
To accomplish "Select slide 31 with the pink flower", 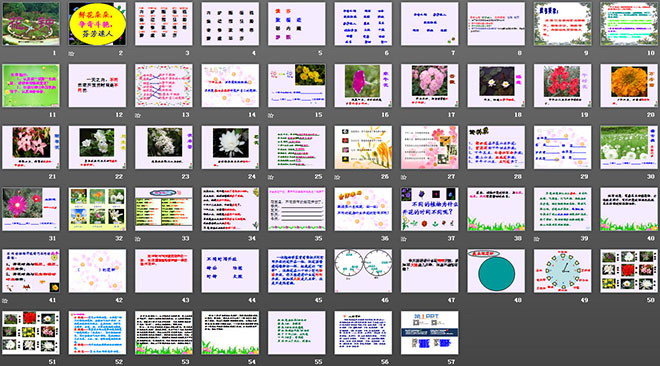I will pyautogui.click(x=31, y=209).
